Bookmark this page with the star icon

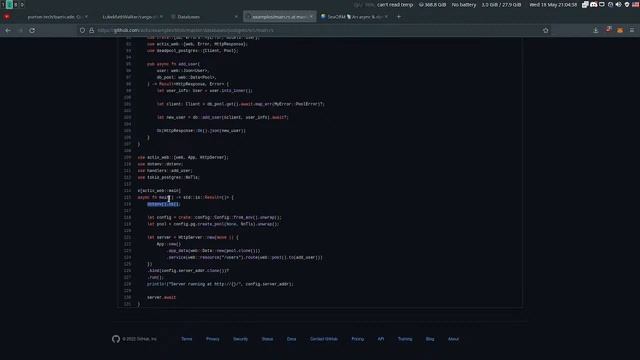[x=546, y=30]
